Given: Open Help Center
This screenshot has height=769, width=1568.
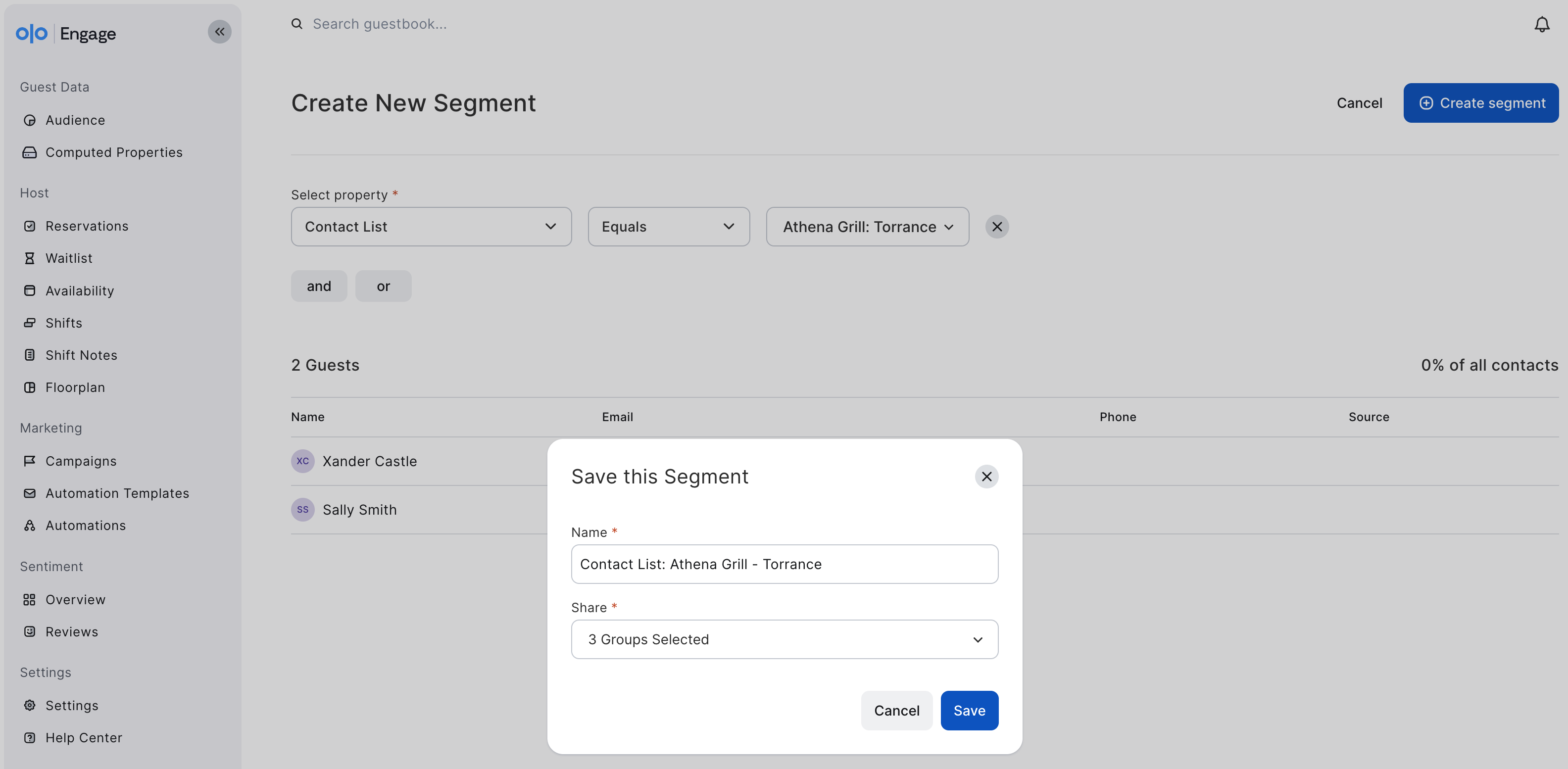Looking at the screenshot, I should pyautogui.click(x=83, y=738).
